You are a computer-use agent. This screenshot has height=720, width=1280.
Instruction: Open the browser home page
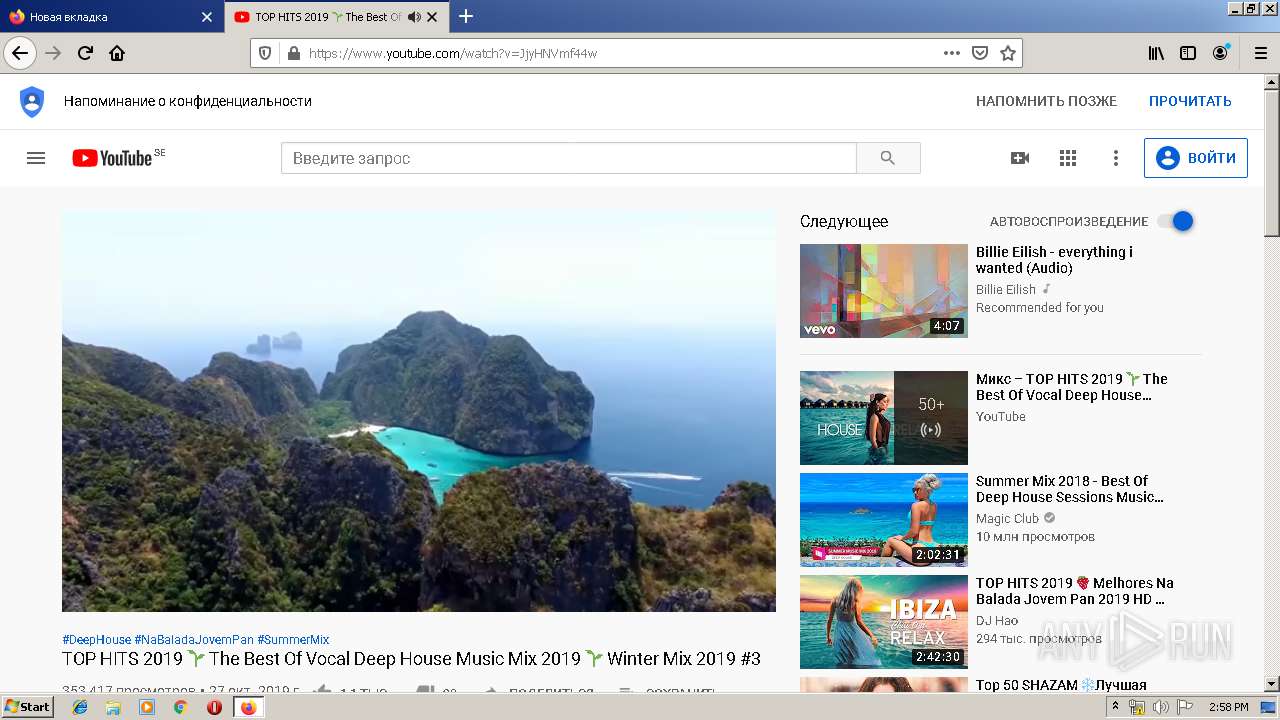(117, 53)
